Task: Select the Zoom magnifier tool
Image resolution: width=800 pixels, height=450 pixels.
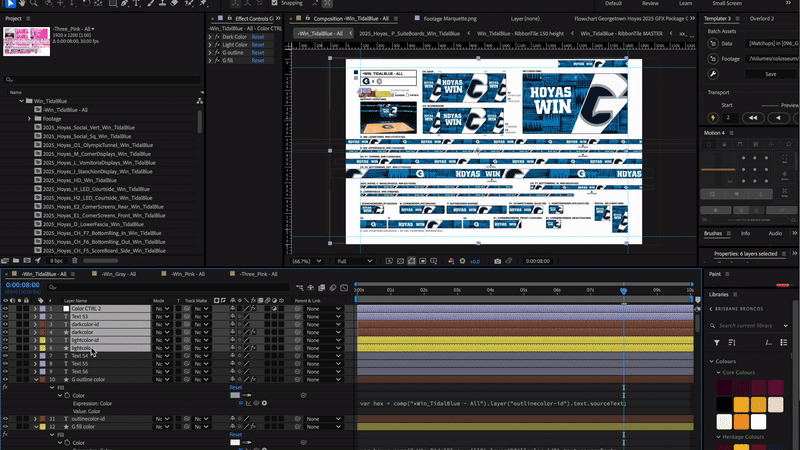Action: click(x=34, y=3)
